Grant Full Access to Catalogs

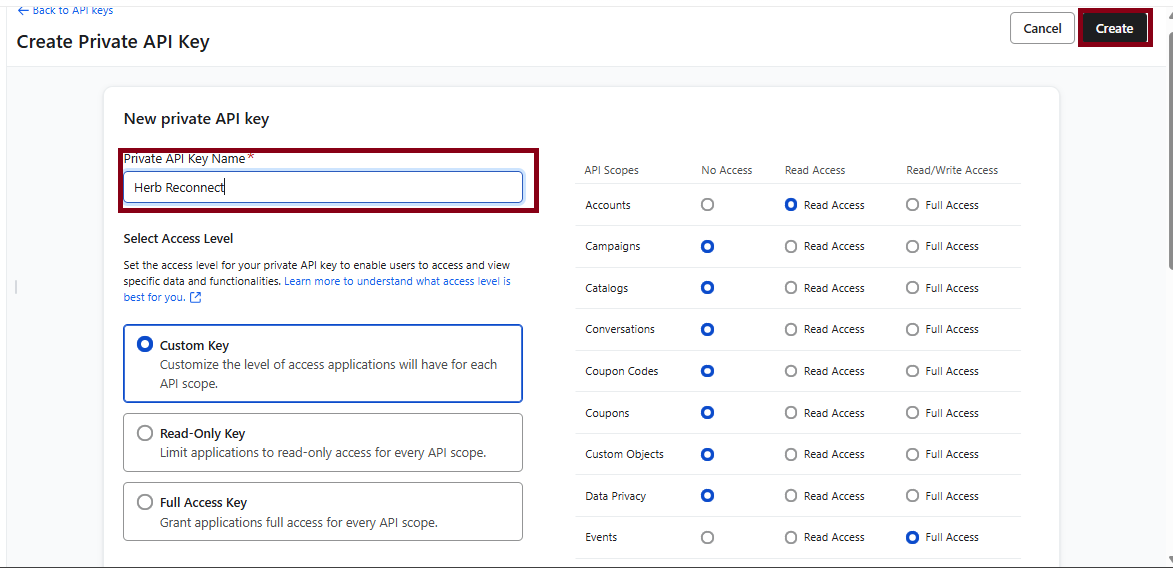click(912, 288)
